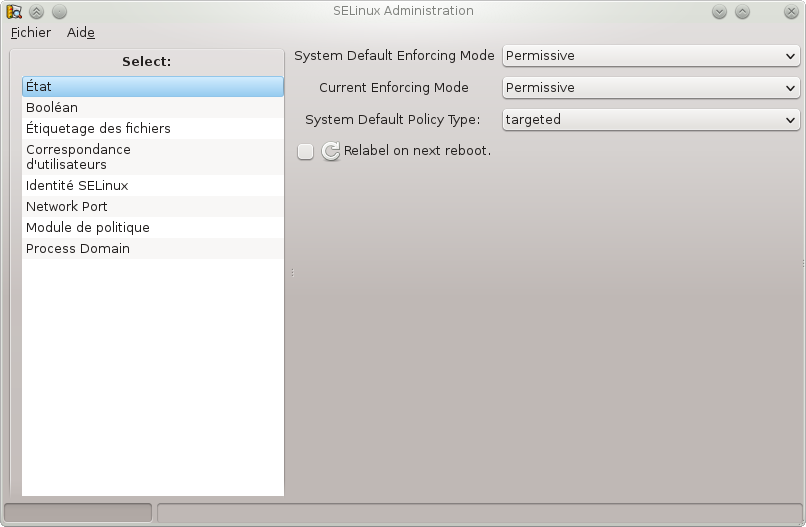Click the pane splitter handle between panels

(292, 272)
